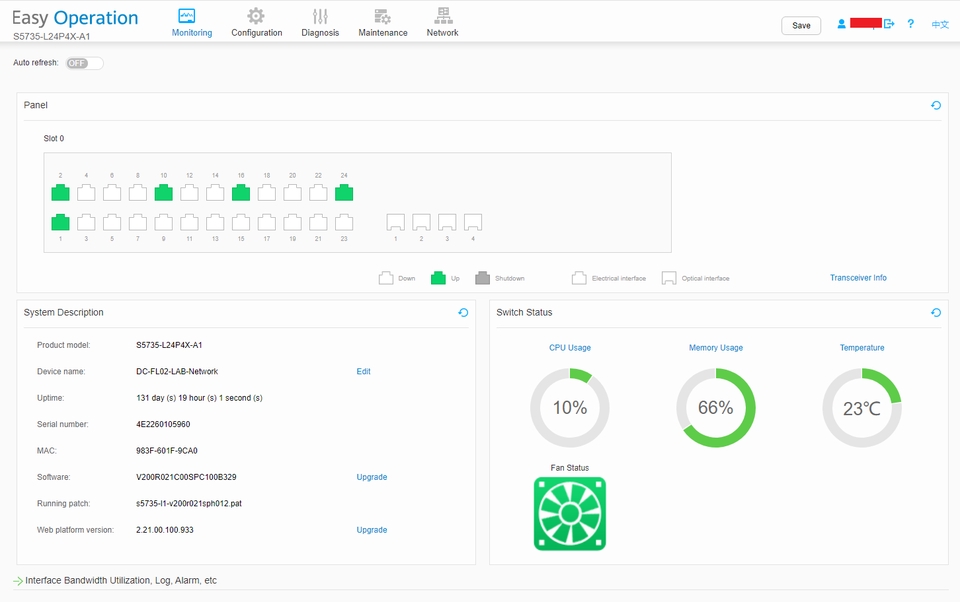Refresh the System Description section
The height and width of the screenshot is (602, 960).
pos(463,312)
